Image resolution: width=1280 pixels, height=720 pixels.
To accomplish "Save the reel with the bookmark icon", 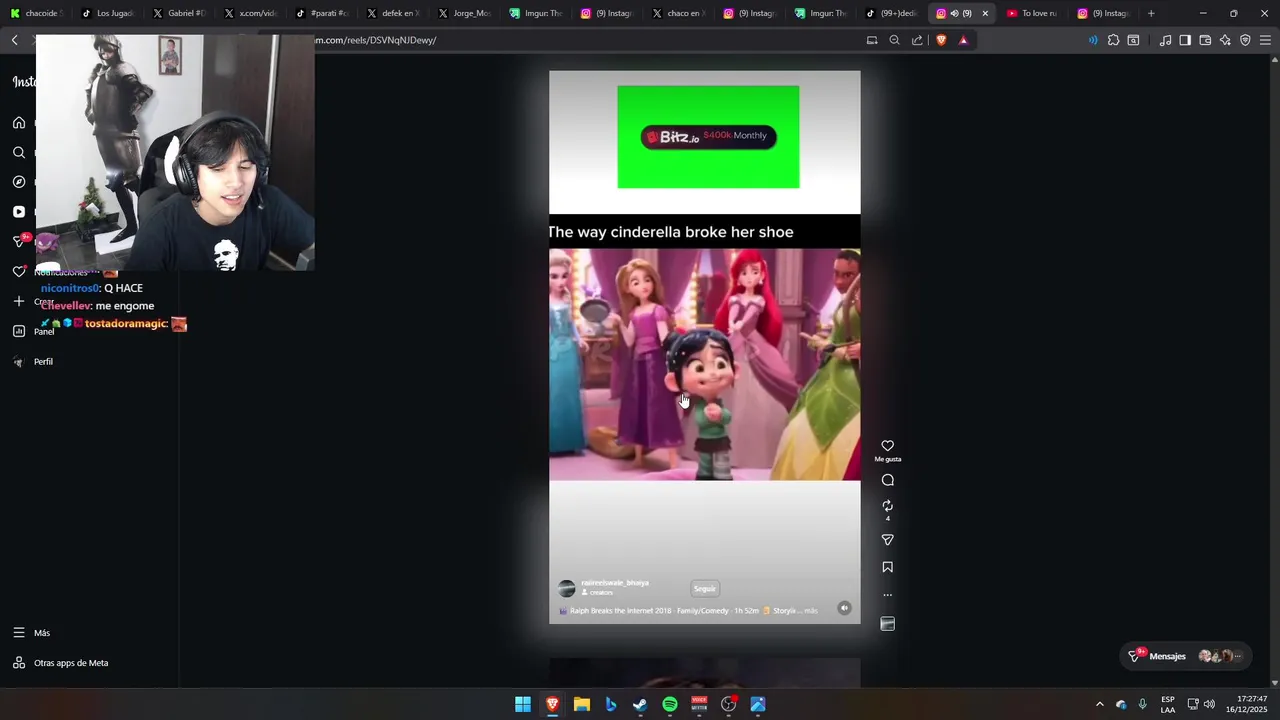I will click(x=887, y=567).
